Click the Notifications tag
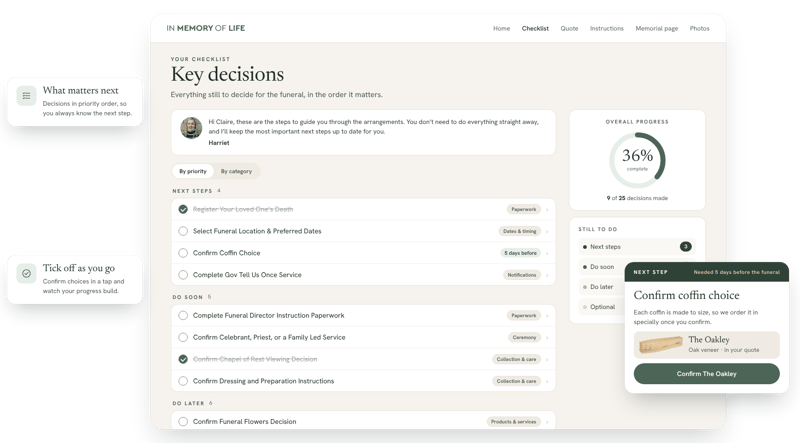Viewport: 800px width, 443px height. [x=521, y=275]
